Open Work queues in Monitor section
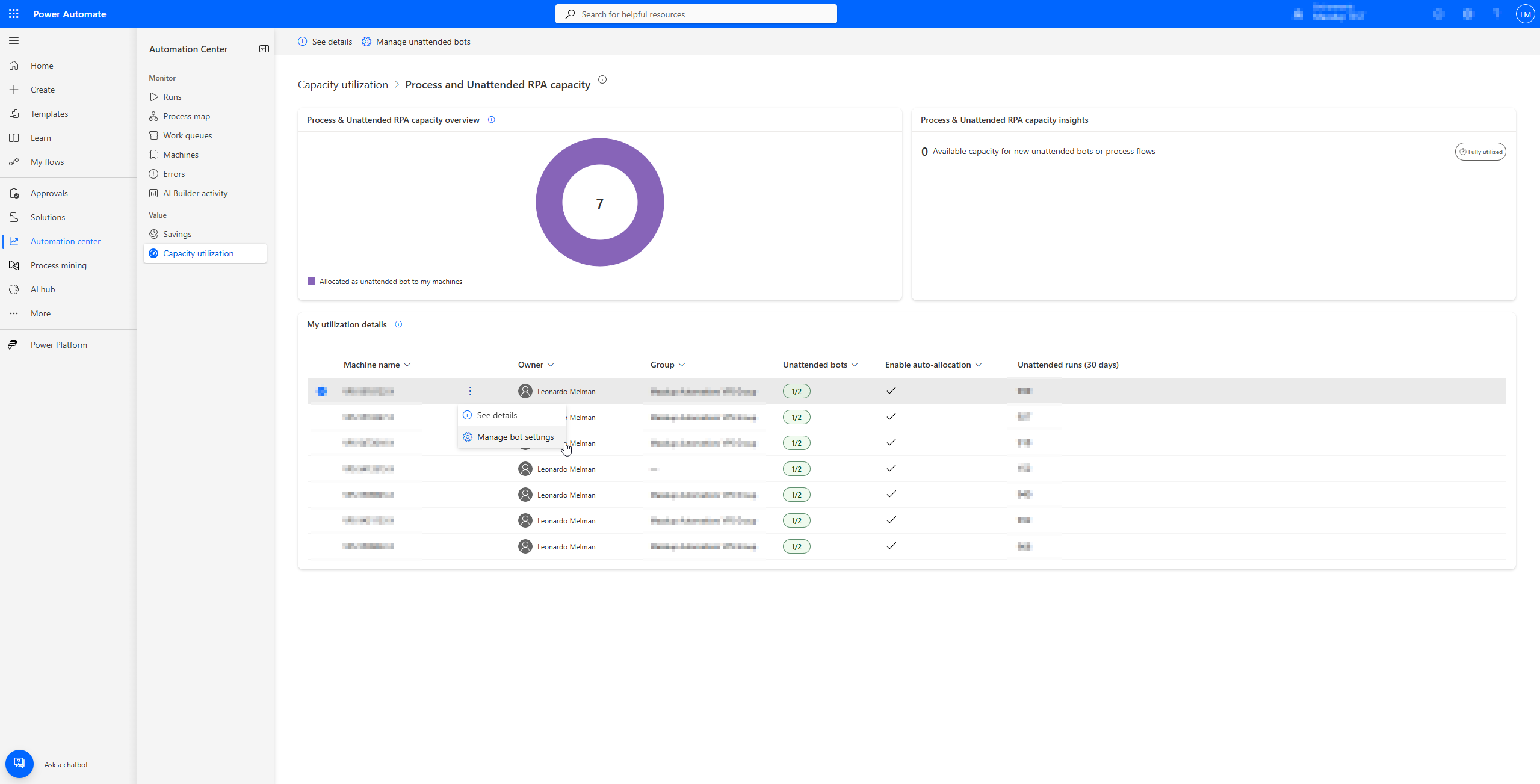The width and height of the screenshot is (1540, 784). [187, 135]
